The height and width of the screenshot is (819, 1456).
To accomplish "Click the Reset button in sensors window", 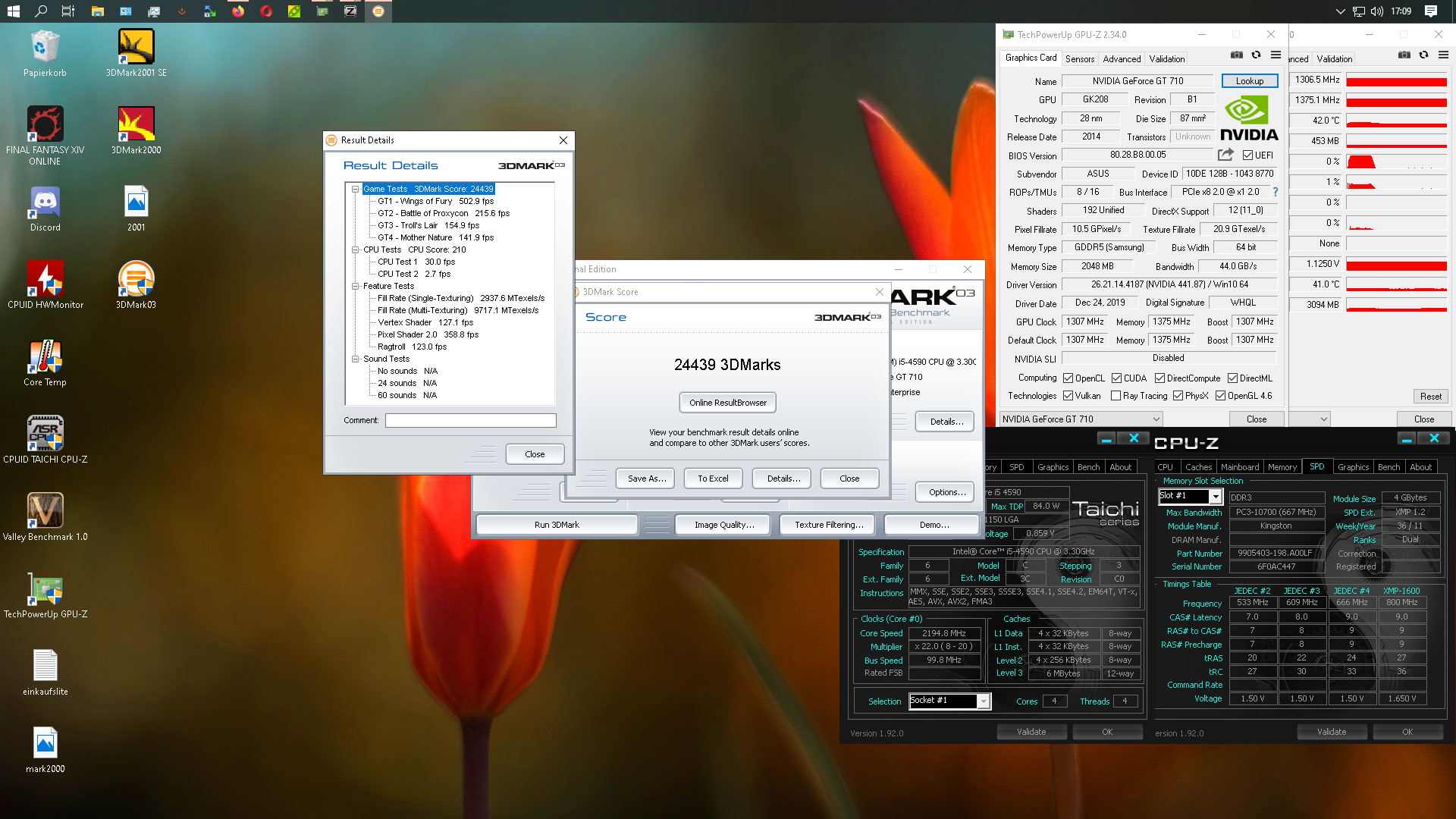I will click(x=1431, y=397).
